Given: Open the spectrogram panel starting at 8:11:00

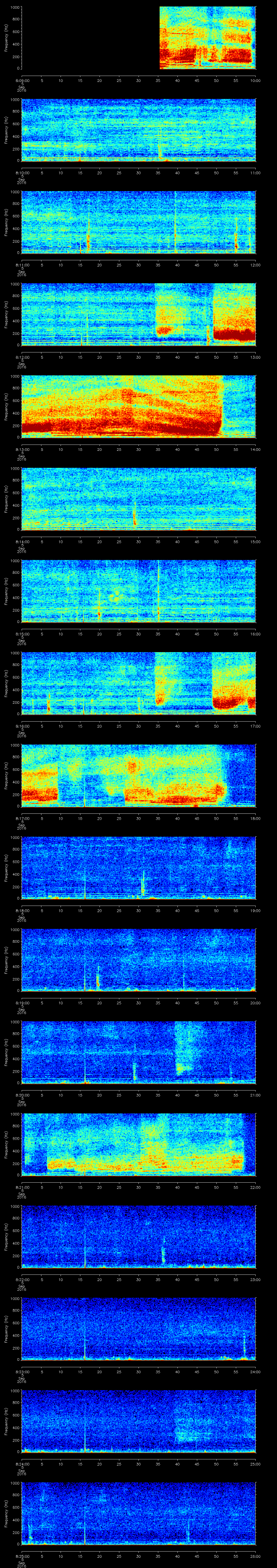Looking at the screenshot, I should point(139,222).
